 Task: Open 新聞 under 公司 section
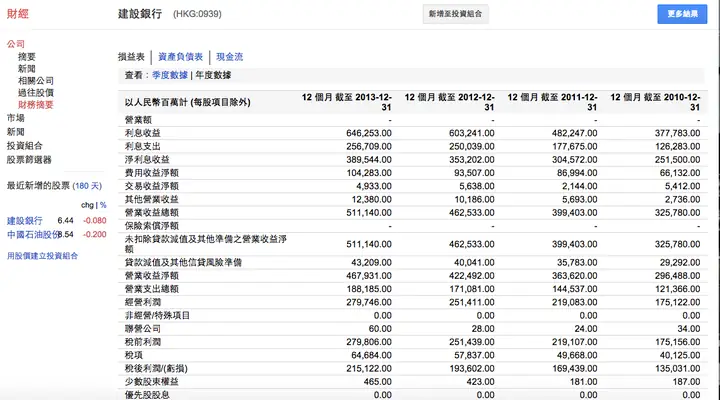tap(27, 69)
